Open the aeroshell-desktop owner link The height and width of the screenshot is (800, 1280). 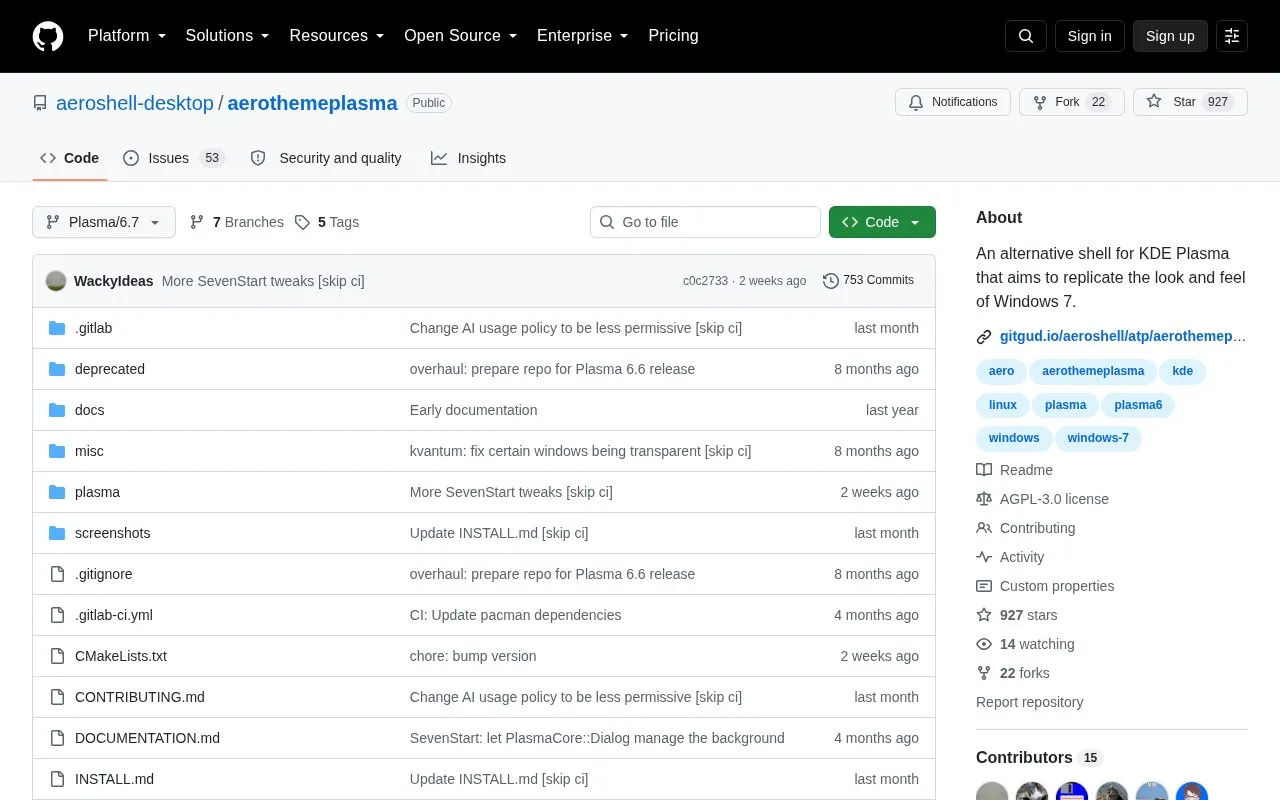(x=135, y=103)
